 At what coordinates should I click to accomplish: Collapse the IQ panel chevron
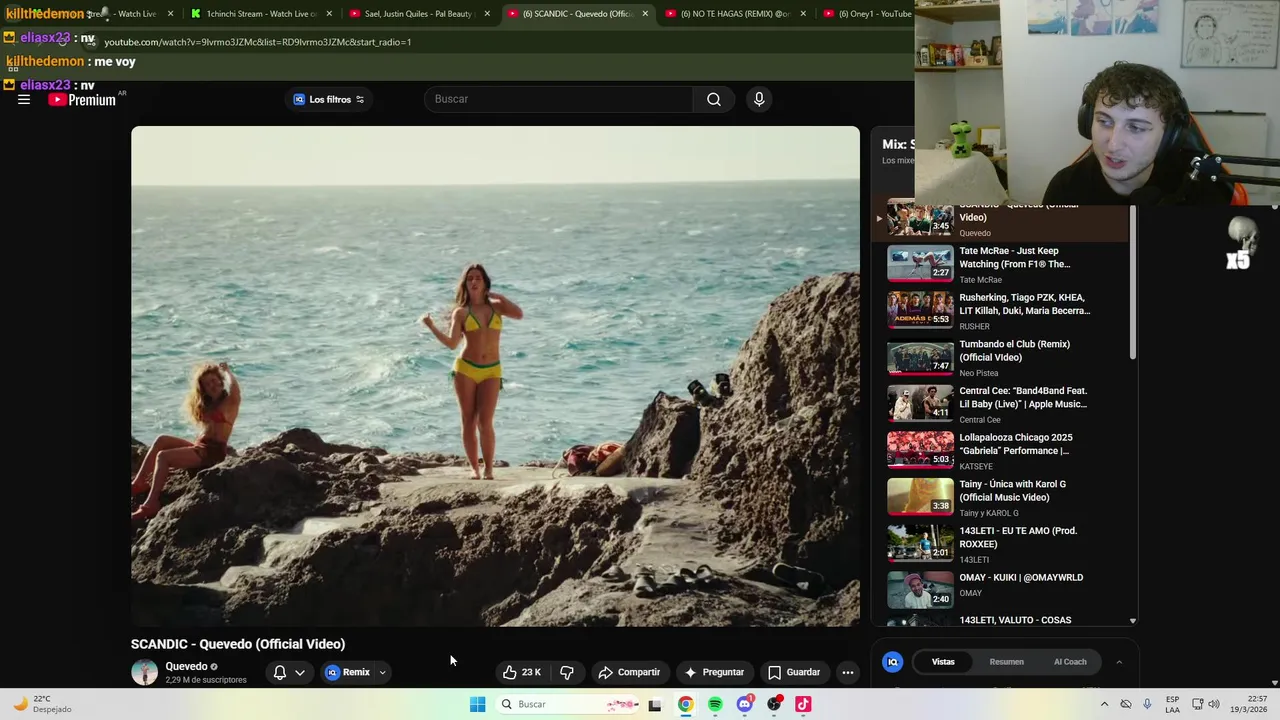(x=1119, y=661)
